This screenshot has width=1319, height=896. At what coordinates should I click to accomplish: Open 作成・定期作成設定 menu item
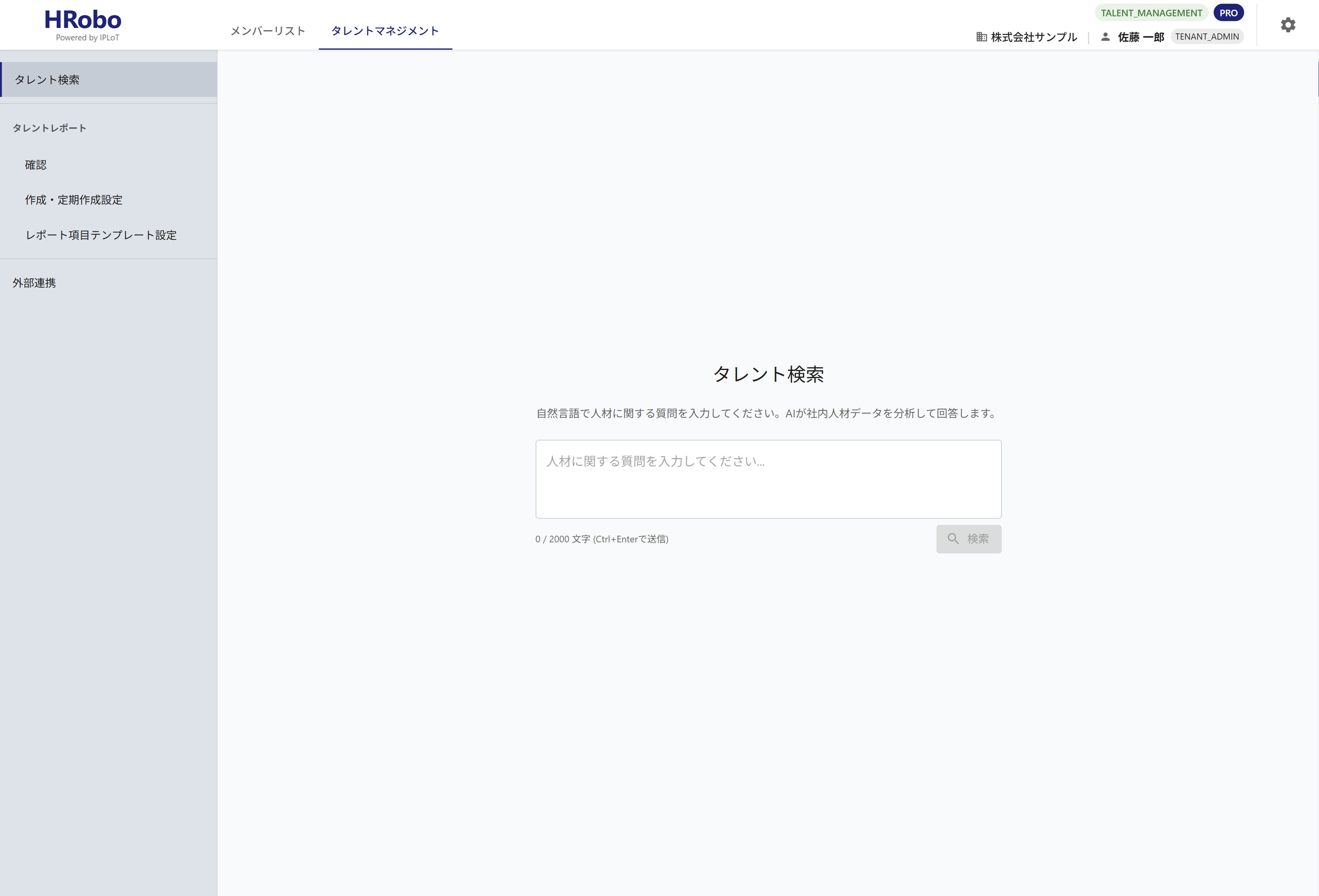[108, 200]
